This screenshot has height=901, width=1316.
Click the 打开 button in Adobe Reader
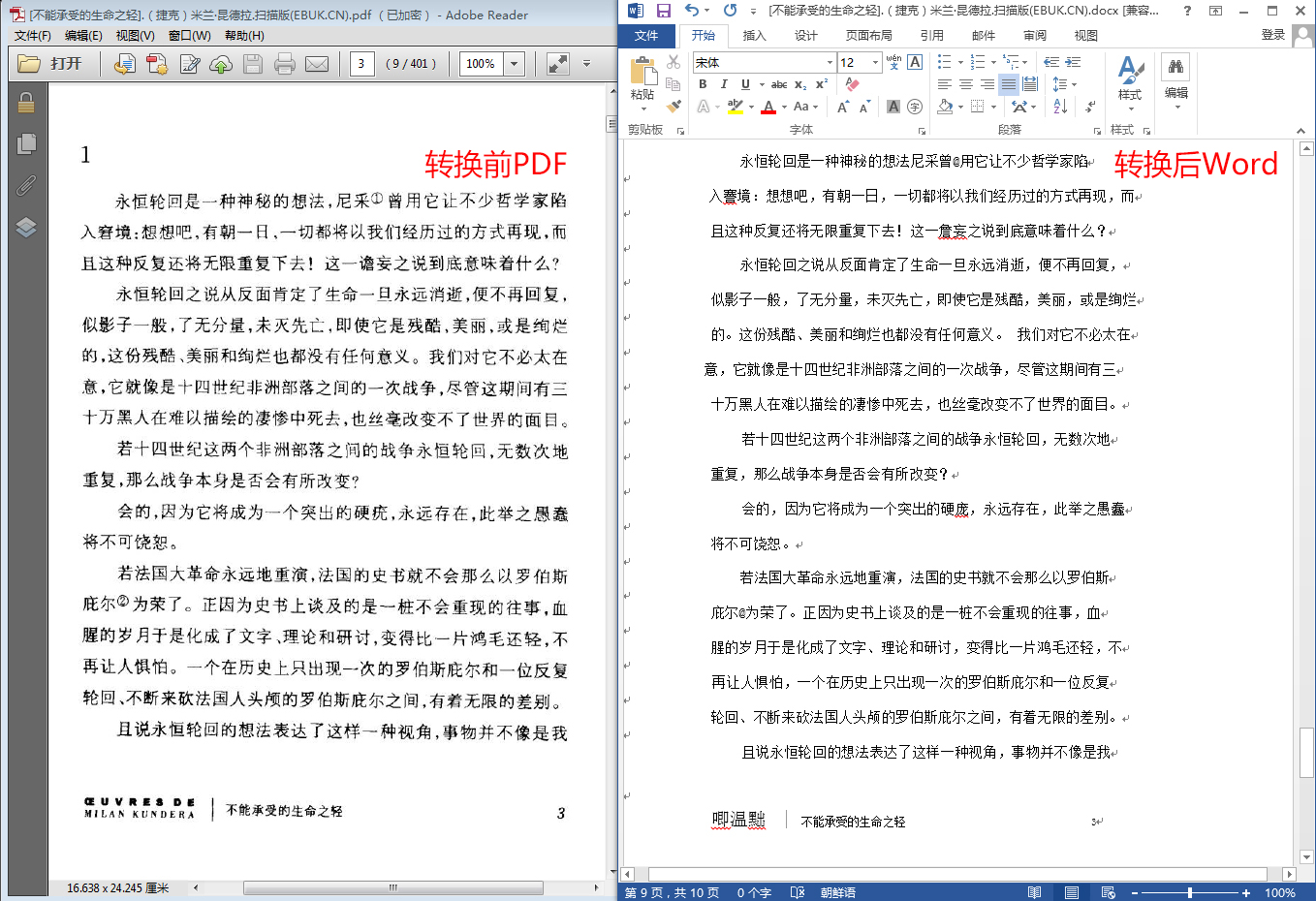(x=51, y=64)
